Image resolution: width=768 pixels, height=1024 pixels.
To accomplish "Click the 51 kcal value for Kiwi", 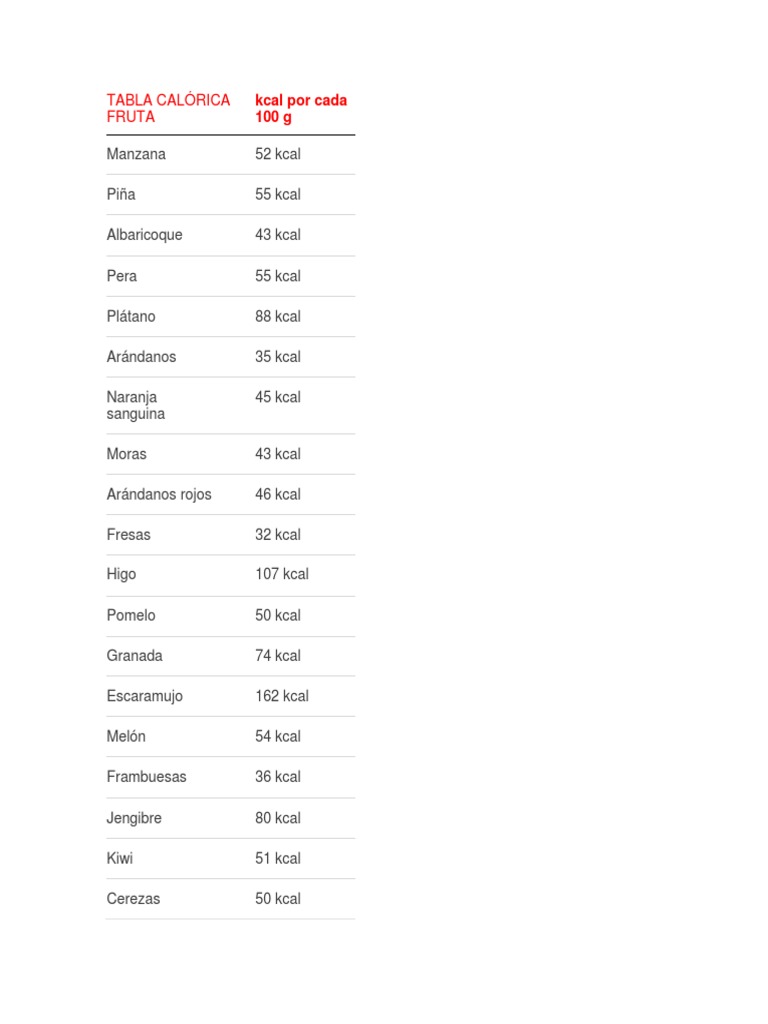I will (x=277, y=858).
